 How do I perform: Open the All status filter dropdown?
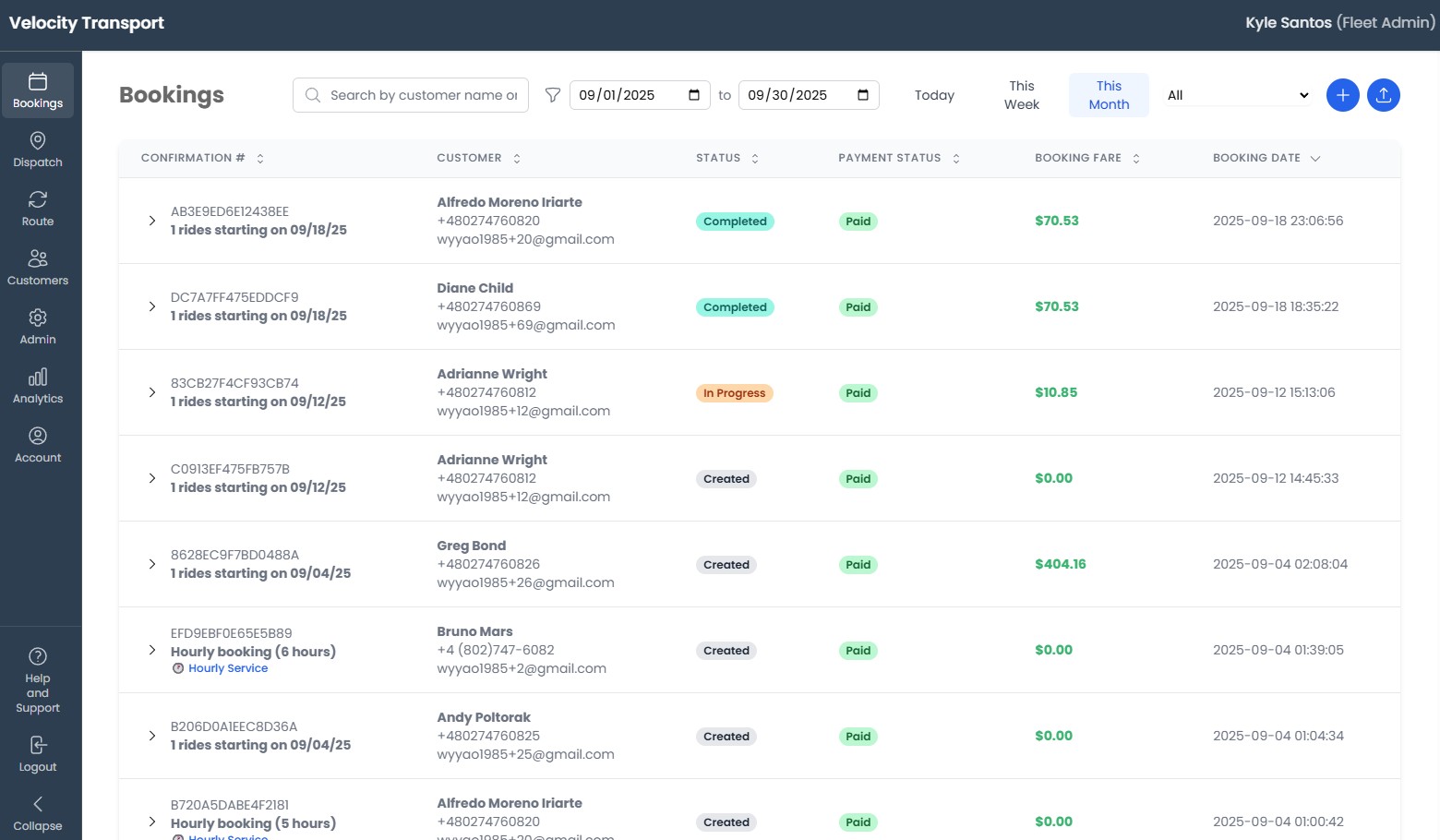(1237, 95)
